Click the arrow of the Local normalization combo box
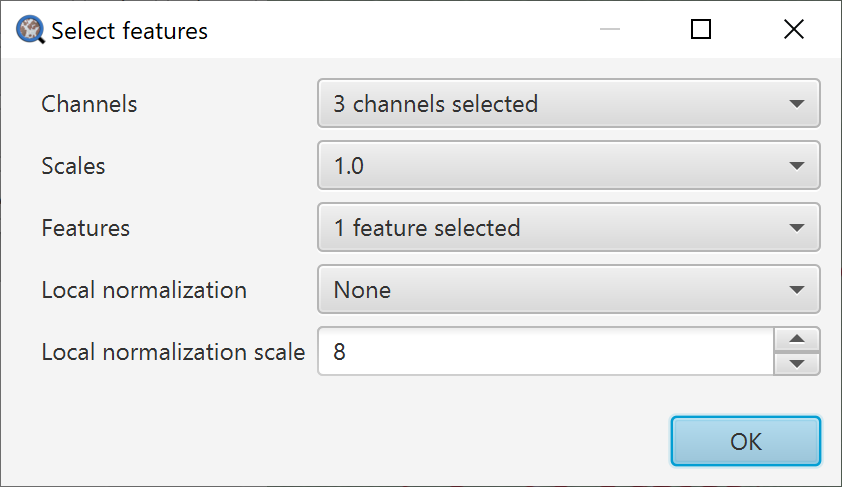The height and width of the screenshot is (487, 842). click(797, 290)
